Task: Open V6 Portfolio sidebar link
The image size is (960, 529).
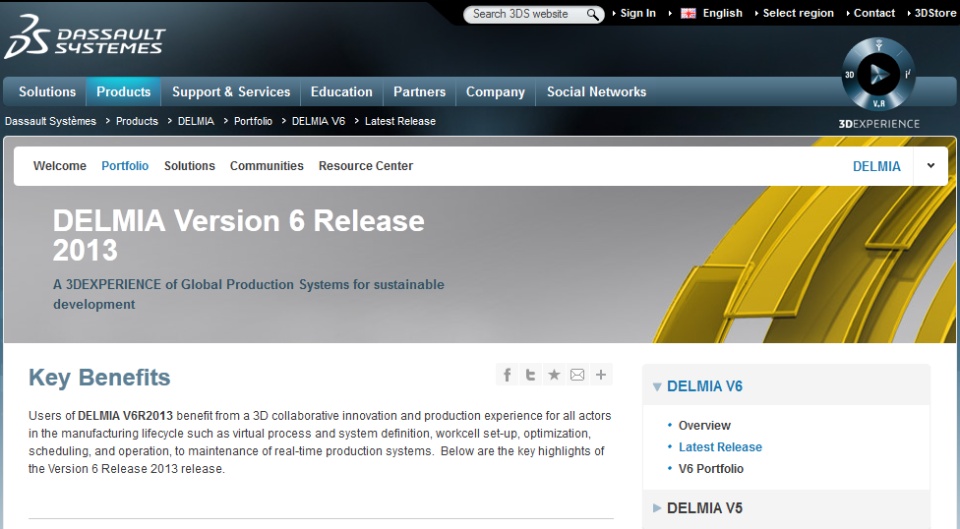Action: coord(711,468)
